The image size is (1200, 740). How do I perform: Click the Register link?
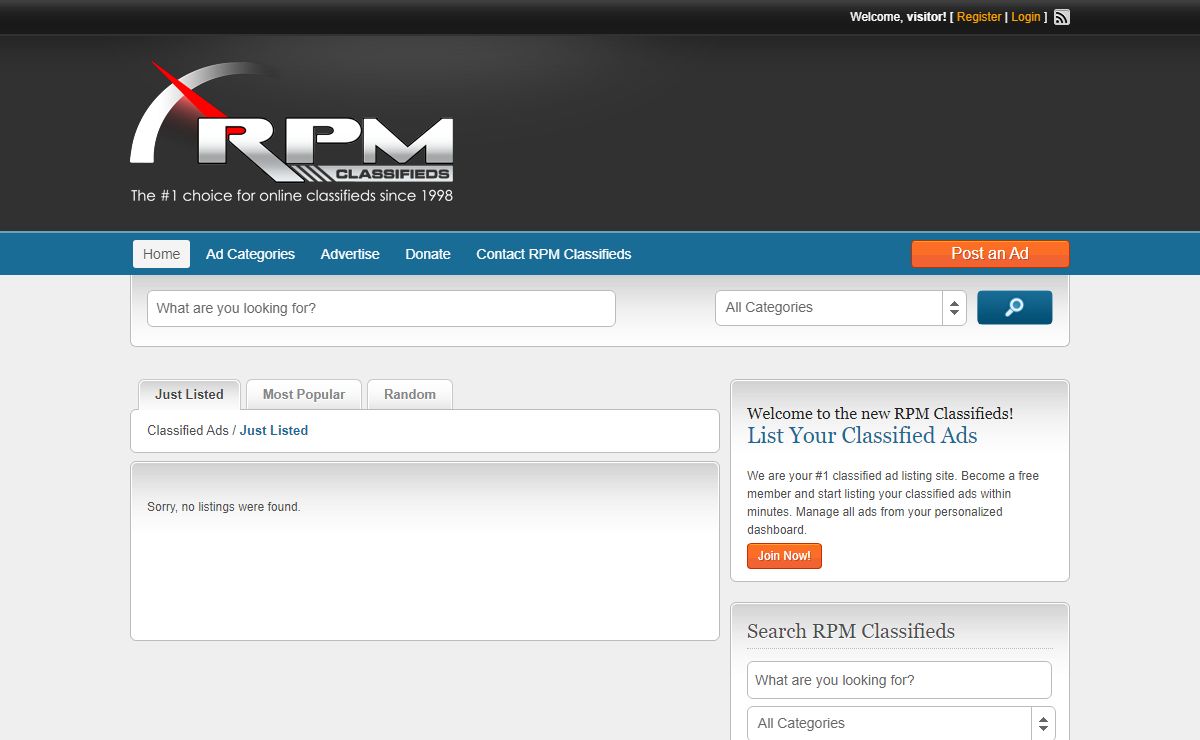[979, 17]
